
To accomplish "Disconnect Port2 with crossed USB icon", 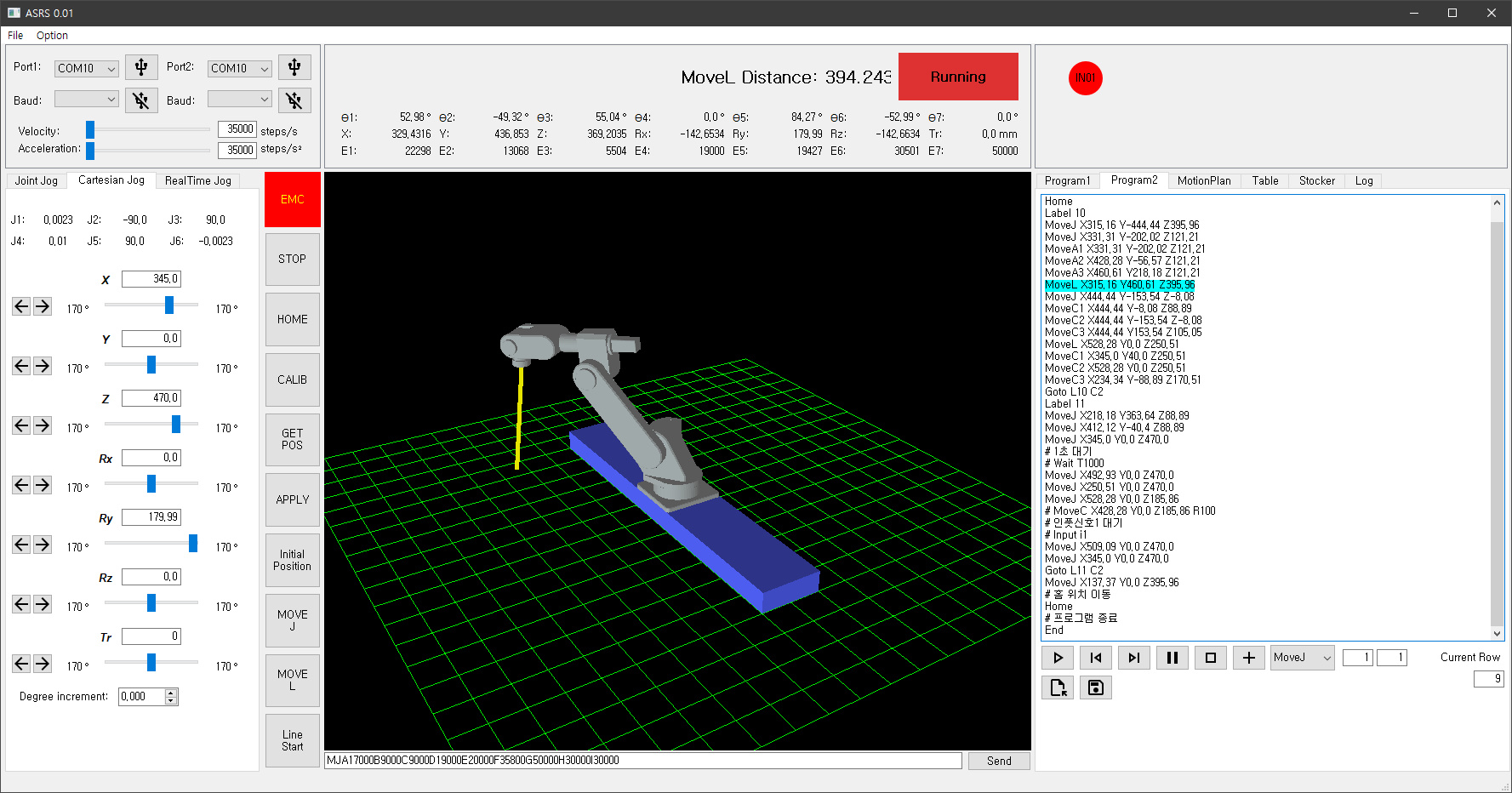I will click(x=294, y=100).
